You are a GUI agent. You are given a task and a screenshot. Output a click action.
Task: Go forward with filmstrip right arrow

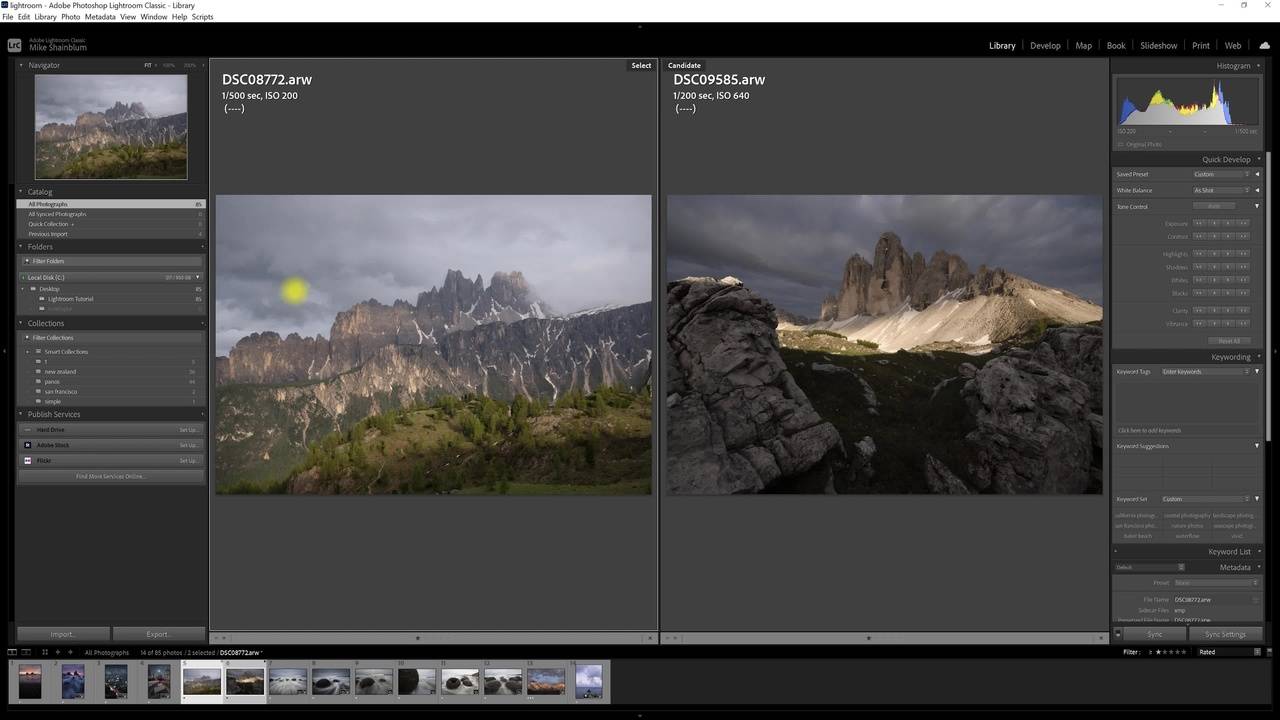69,652
